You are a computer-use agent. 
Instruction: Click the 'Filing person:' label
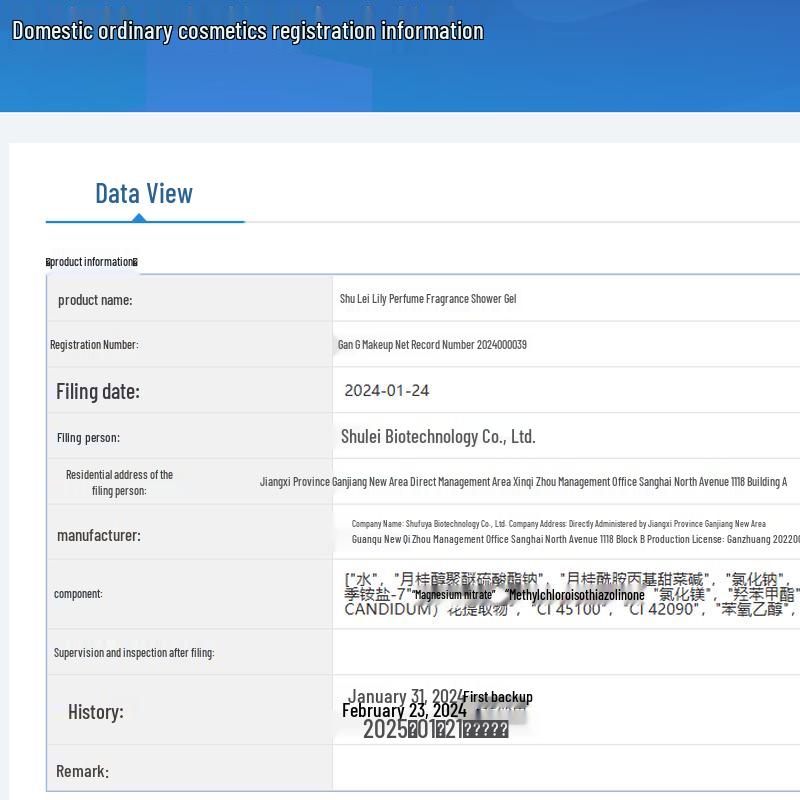pos(88,437)
